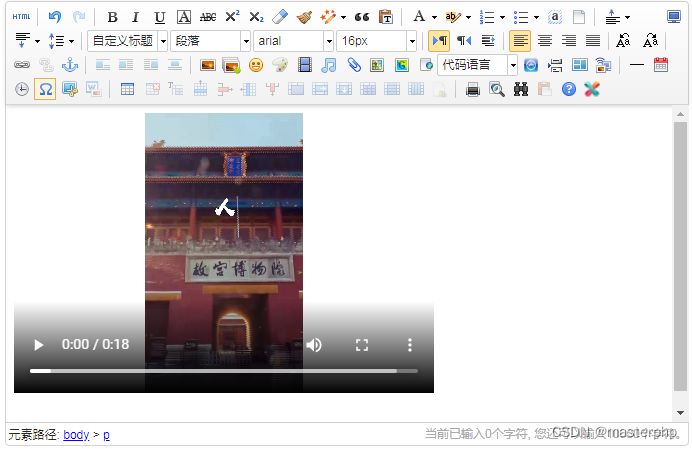Viewport: 692px width, 449px height.
Task: Insert current time
Action: point(22,90)
